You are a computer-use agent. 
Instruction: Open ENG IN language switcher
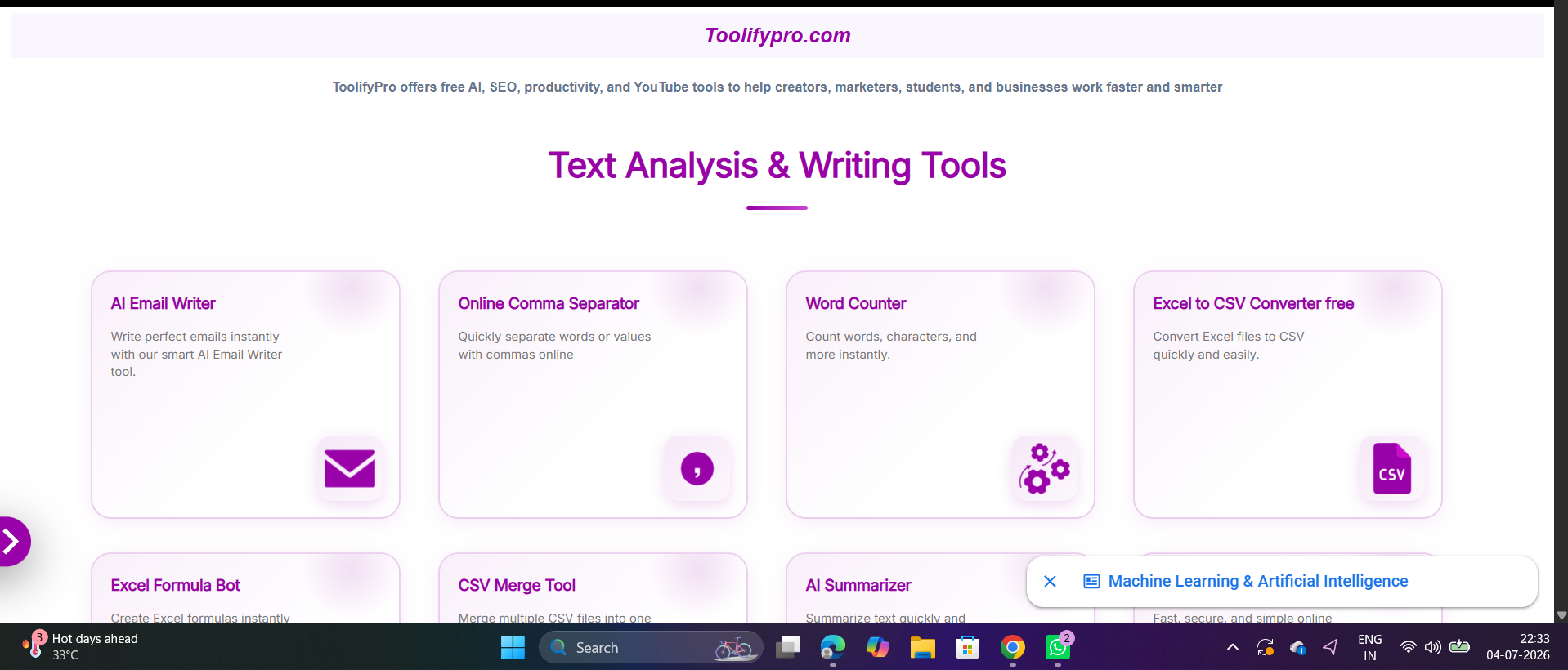[x=1370, y=648]
